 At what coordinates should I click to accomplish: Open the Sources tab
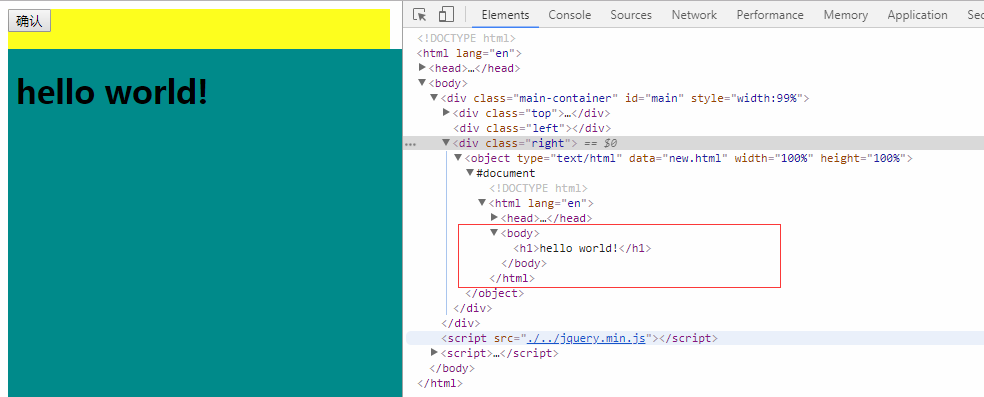(631, 15)
